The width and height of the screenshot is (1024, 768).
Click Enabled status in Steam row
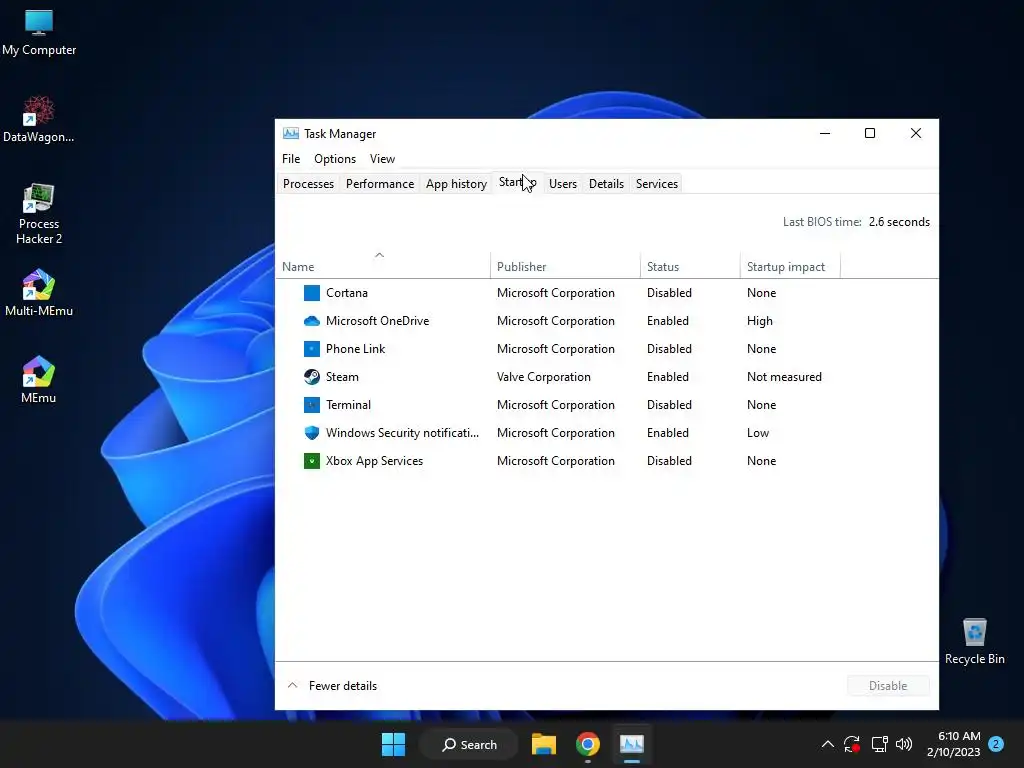click(x=667, y=377)
